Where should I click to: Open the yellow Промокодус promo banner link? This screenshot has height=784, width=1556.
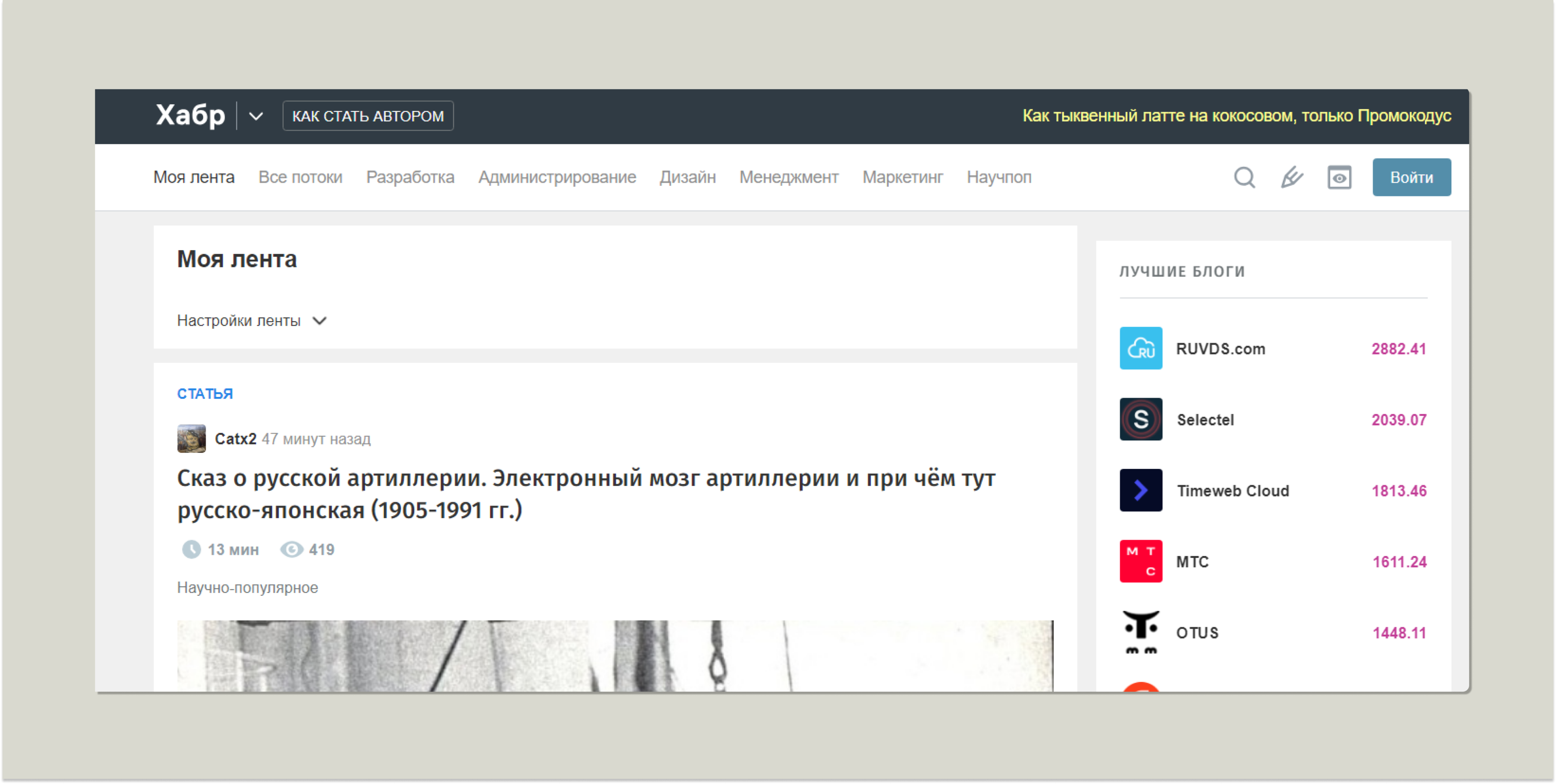click(x=1237, y=115)
